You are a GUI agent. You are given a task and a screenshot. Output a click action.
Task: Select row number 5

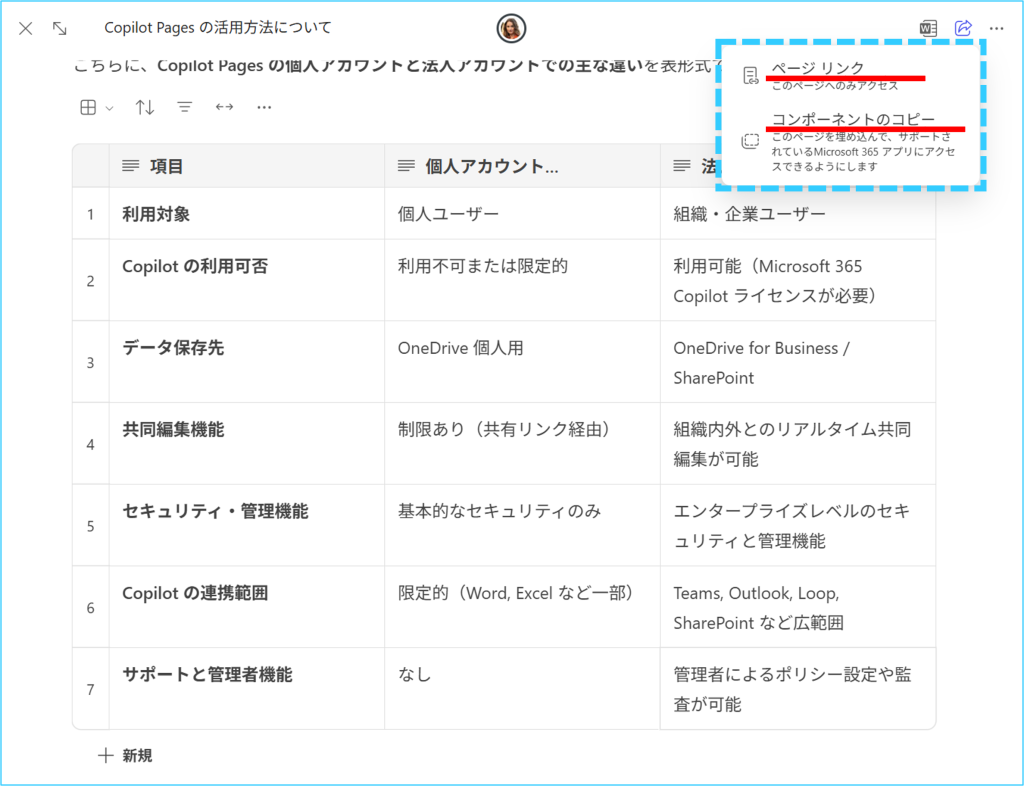91,526
